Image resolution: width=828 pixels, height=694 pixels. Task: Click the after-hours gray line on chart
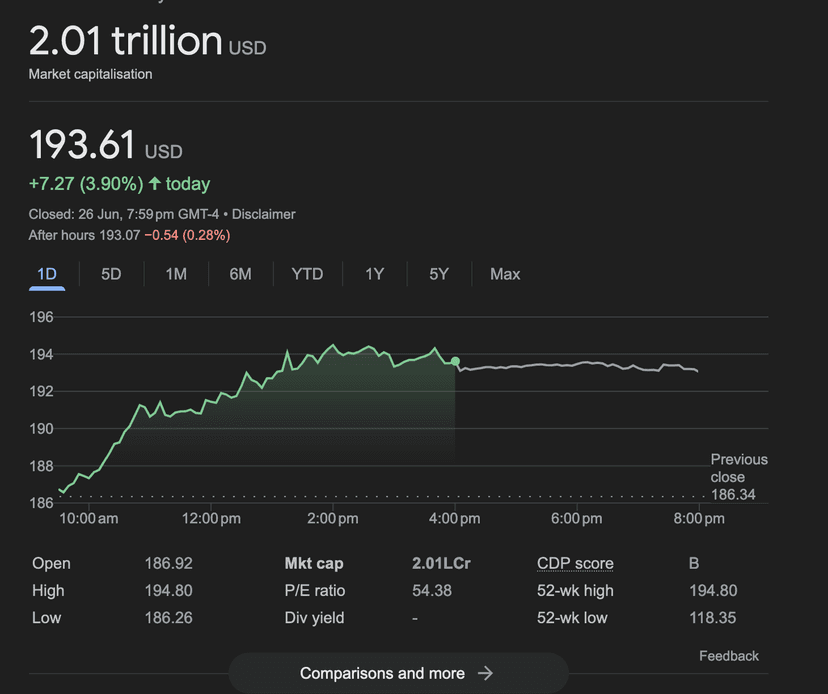(580, 365)
